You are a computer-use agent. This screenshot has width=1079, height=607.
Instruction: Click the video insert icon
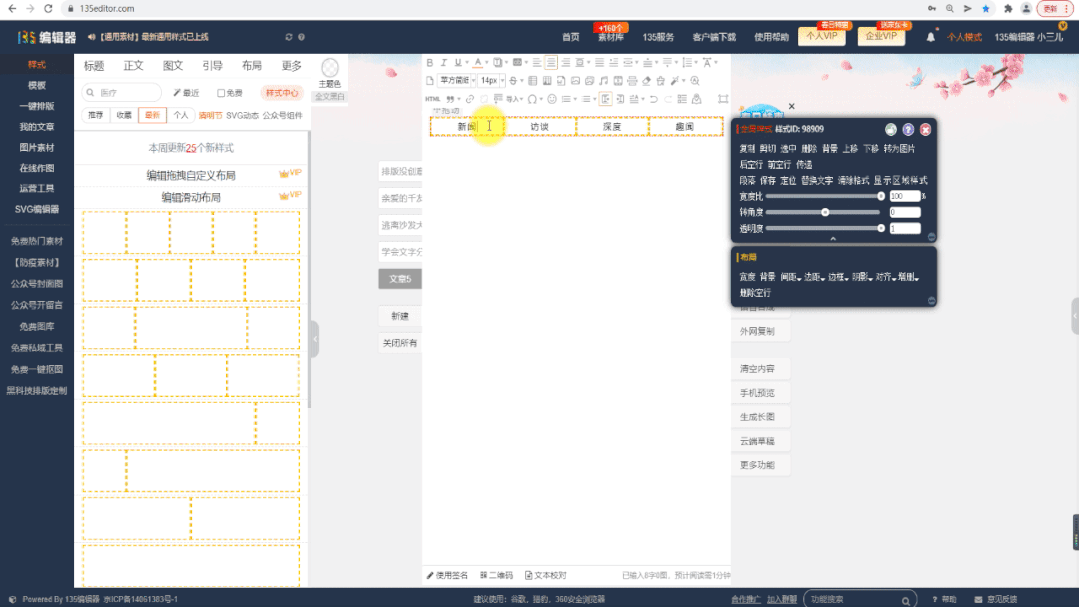pos(618,81)
